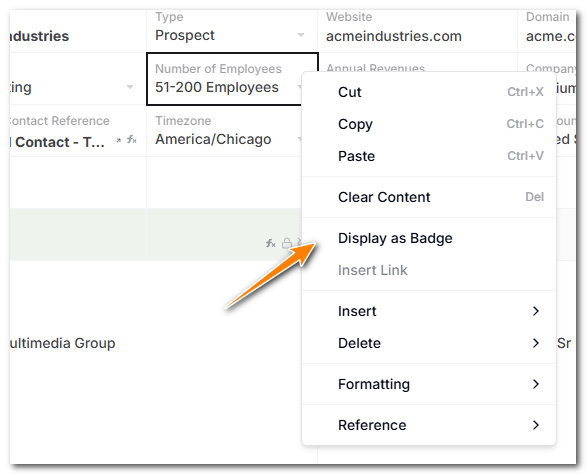This screenshot has width=587, height=475.
Task: Click the lock icon in highlighted row
Action: pyautogui.click(x=287, y=243)
